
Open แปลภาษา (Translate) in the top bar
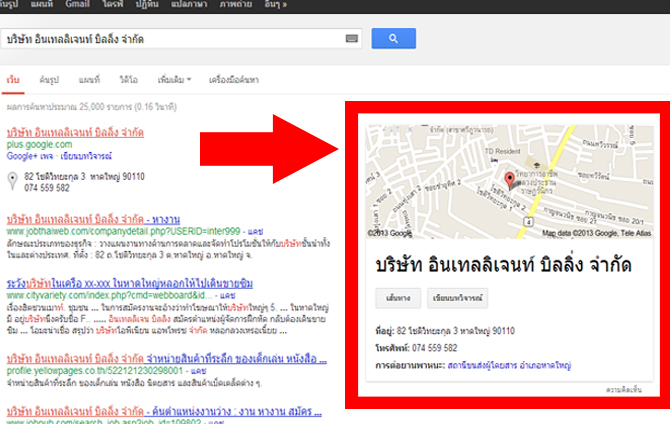coord(189,4)
